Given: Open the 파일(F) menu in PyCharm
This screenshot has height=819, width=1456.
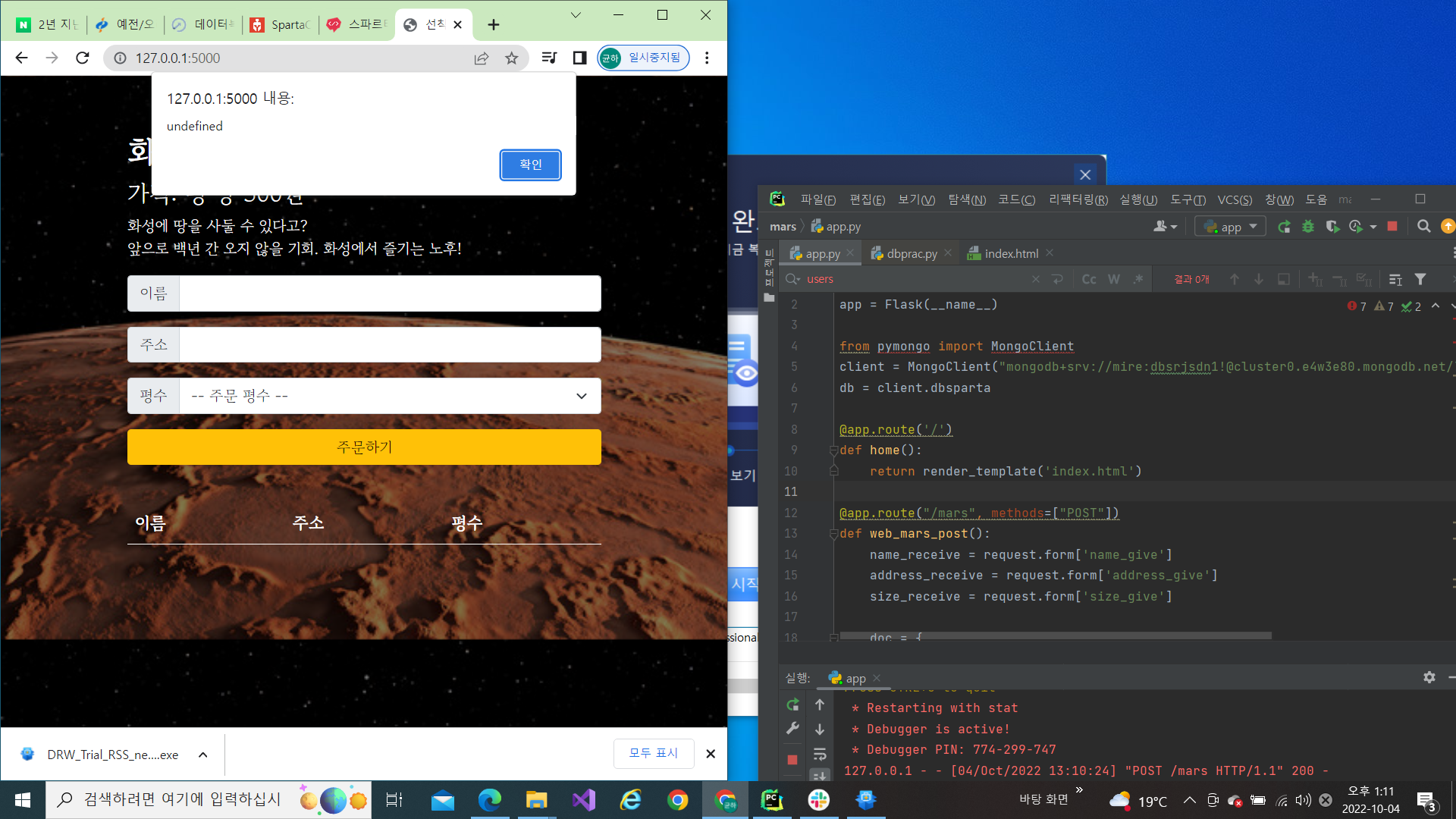Looking at the screenshot, I should click(817, 199).
